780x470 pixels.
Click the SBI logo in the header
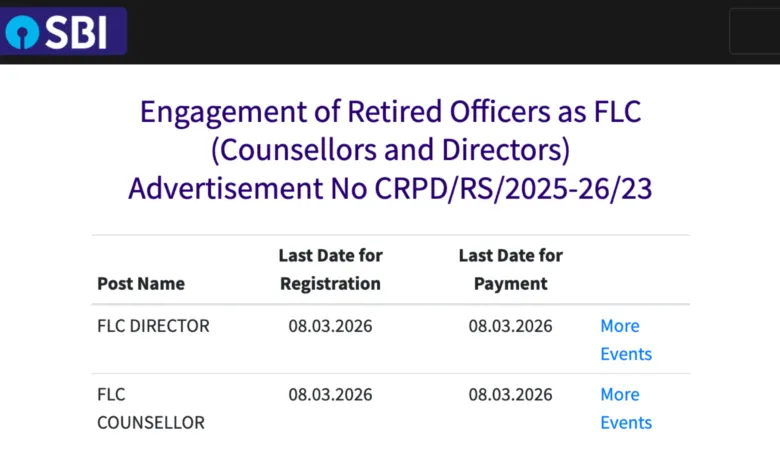[x=64, y=31]
